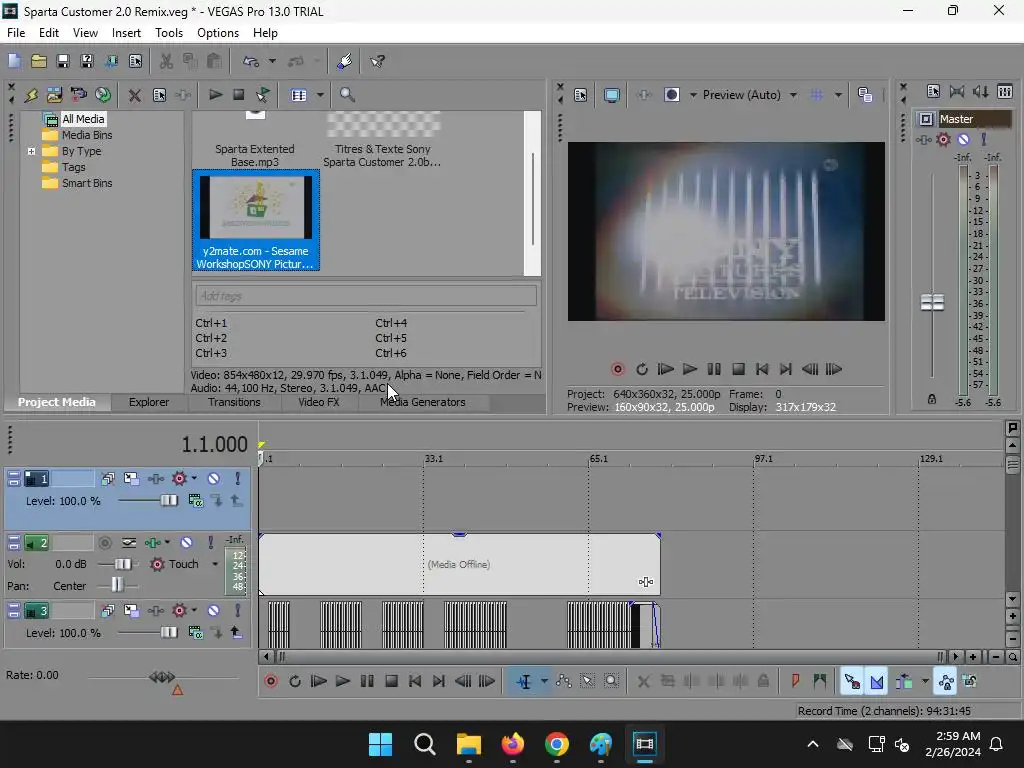1024x768 pixels.
Task: Remove selected media with the X icon
Action: coord(135,95)
